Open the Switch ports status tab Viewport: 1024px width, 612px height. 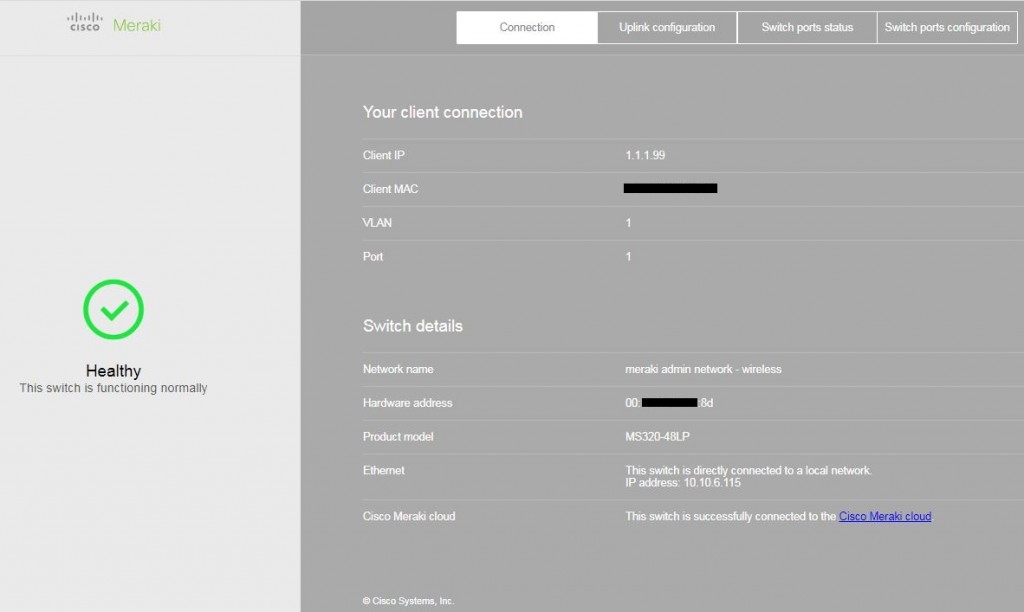tap(807, 27)
